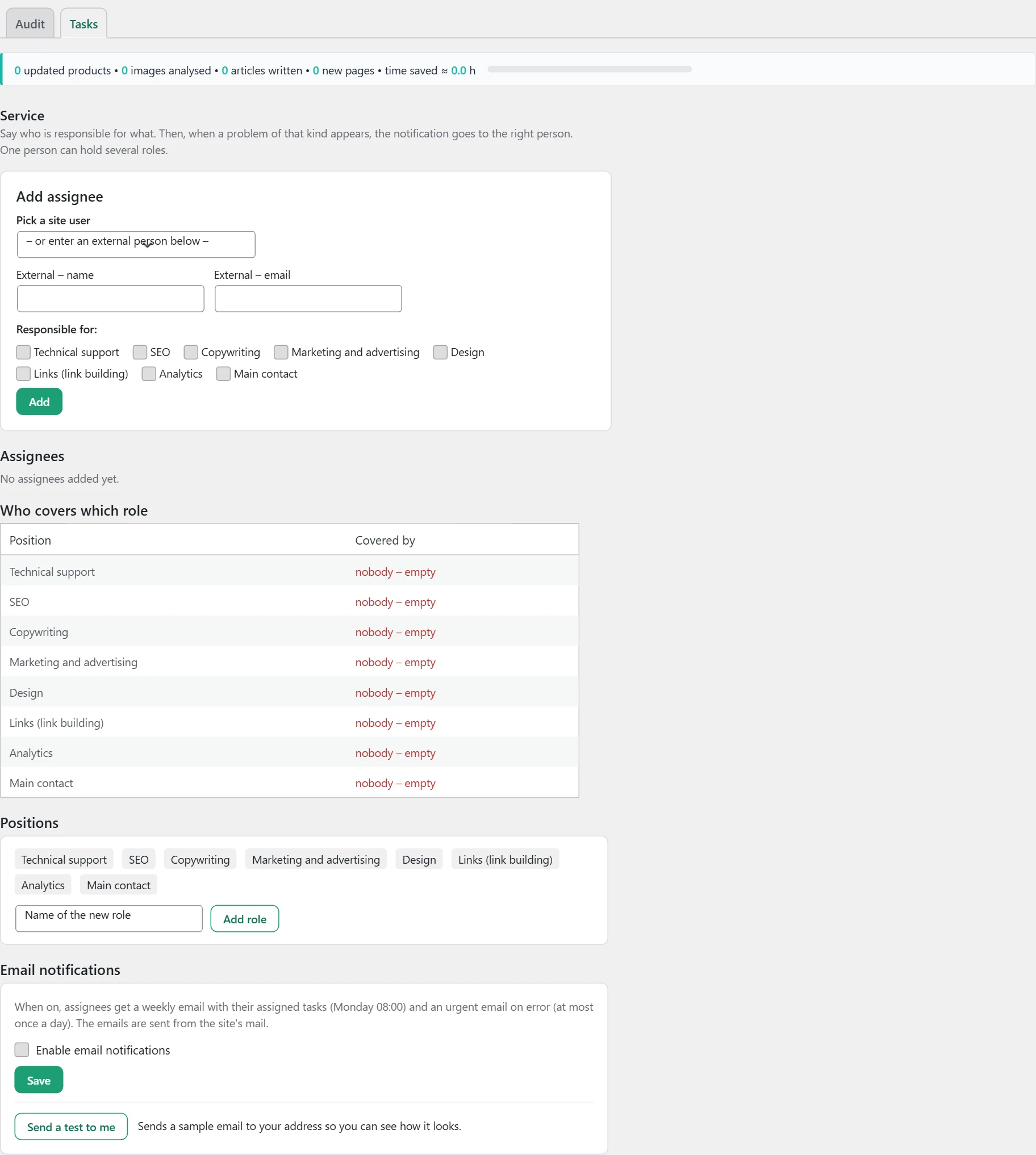
Task: Open the Pick a site user dropdown
Action: click(x=136, y=244)
